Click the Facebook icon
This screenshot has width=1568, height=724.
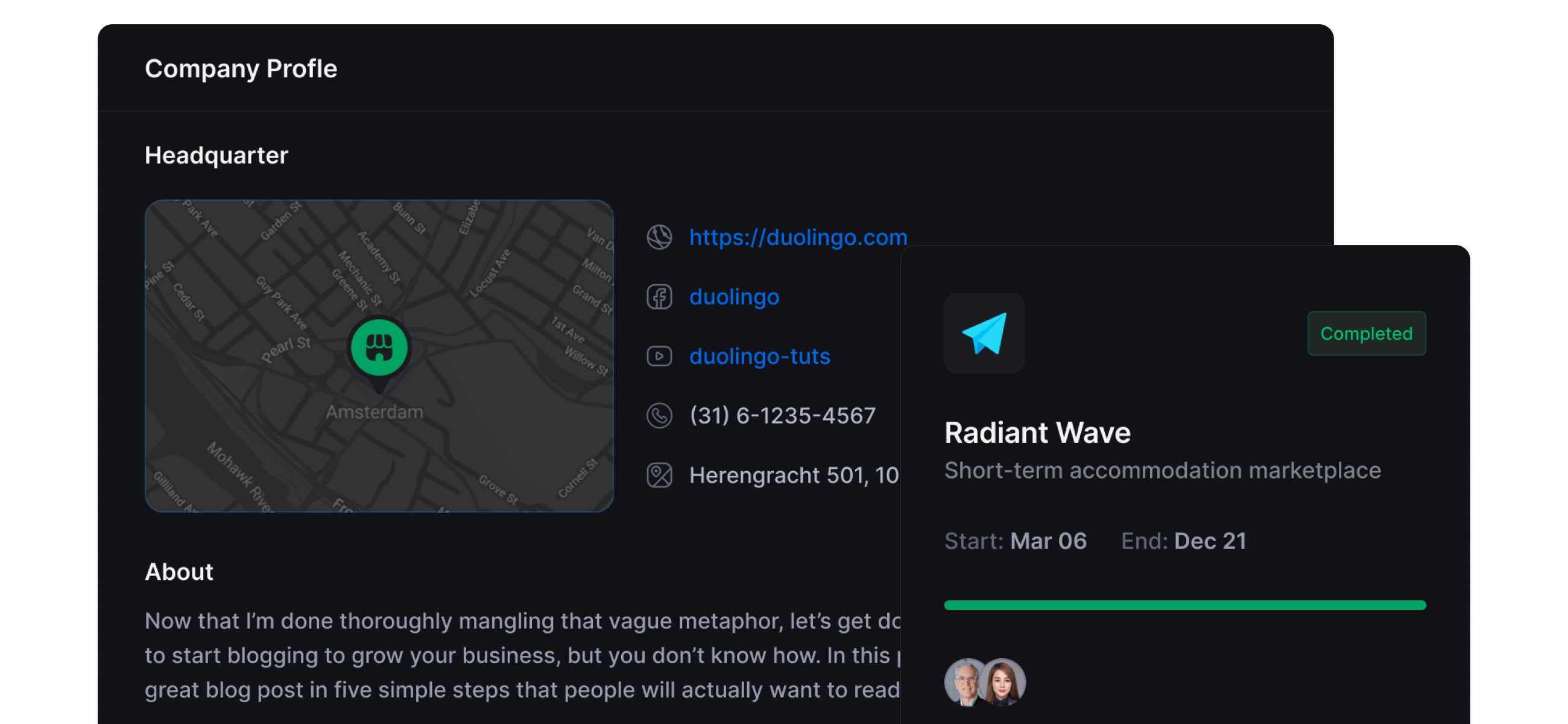659,297
